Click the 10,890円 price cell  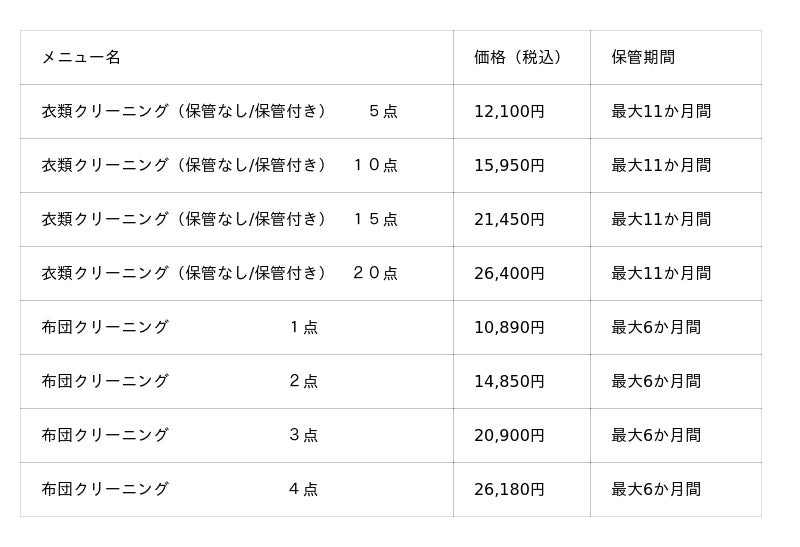click(509, 328)
